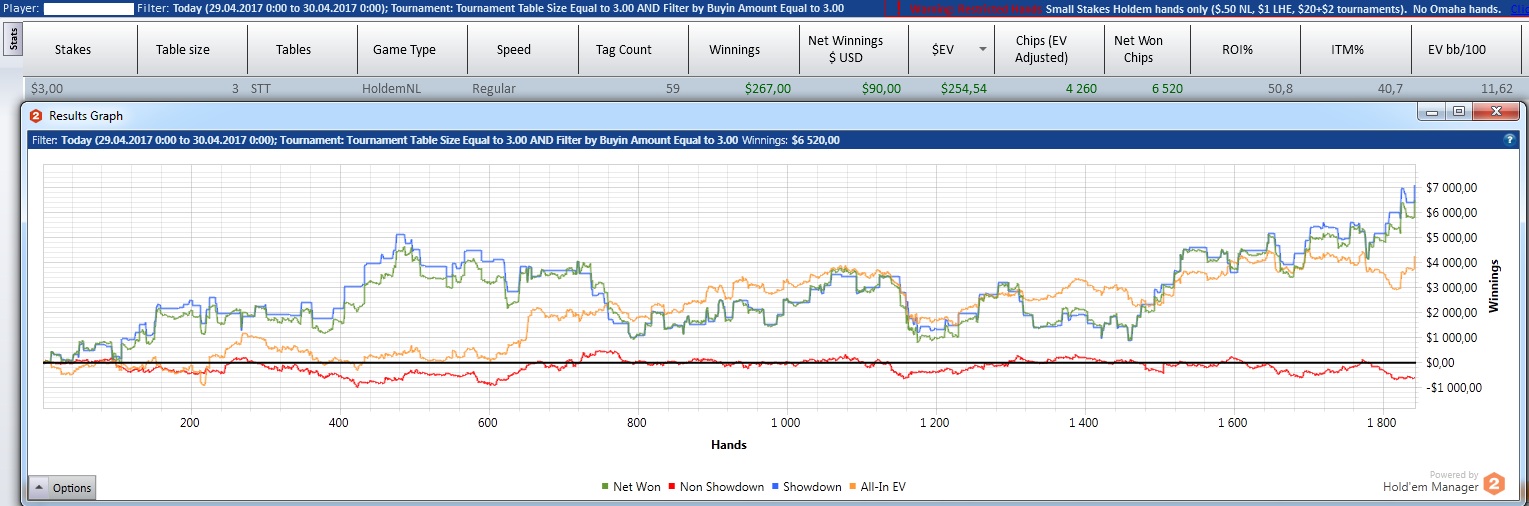Minimize the Results Graph window
The width and height of the screenshot is (1529, 506).
pos(1434,111)
